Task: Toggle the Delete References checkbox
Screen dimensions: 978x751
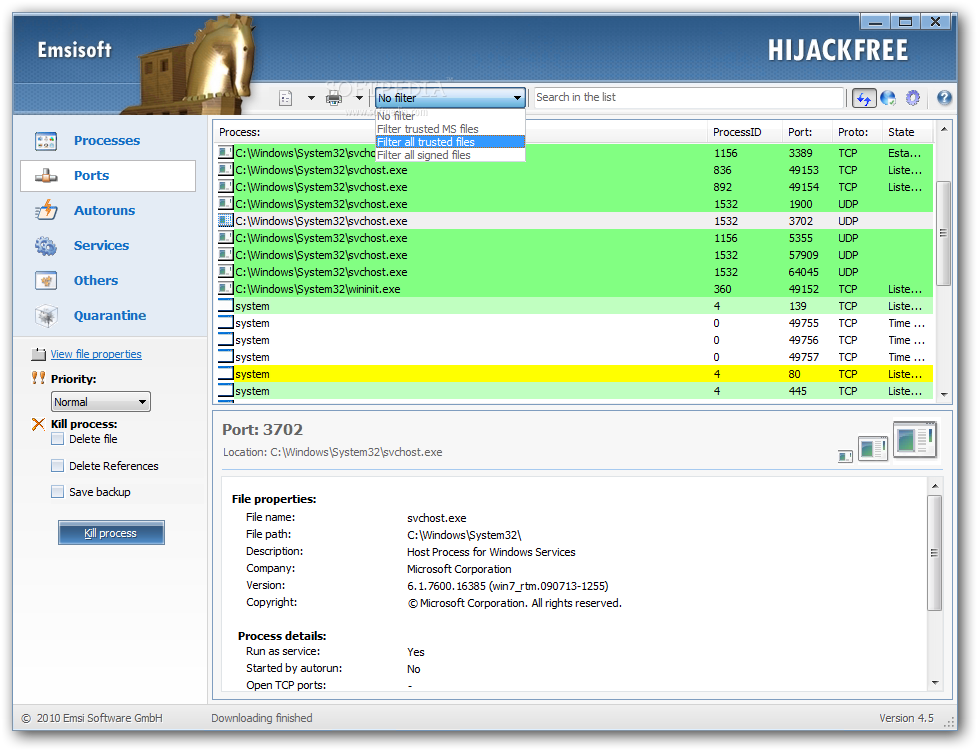Action: coord(57,466)
